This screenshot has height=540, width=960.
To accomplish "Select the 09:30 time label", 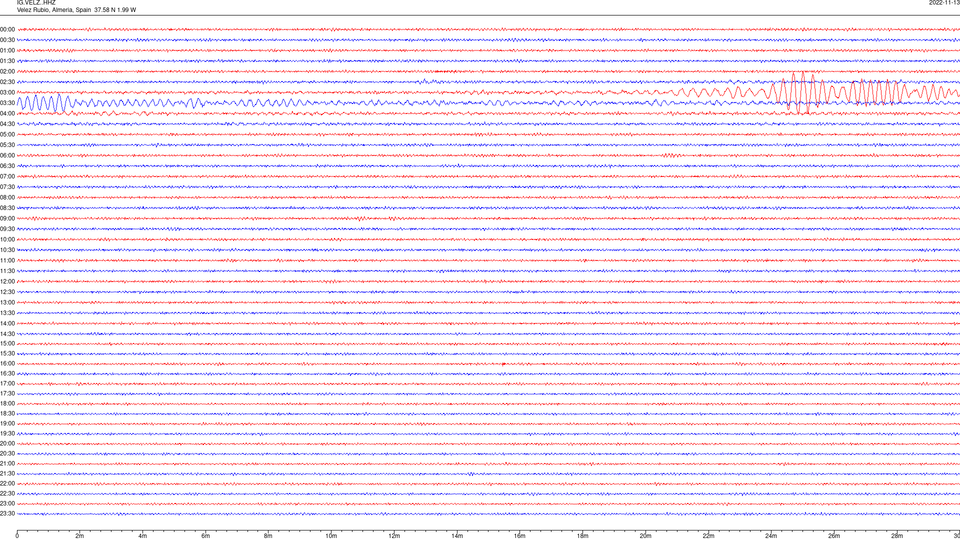I will point(7,229).
